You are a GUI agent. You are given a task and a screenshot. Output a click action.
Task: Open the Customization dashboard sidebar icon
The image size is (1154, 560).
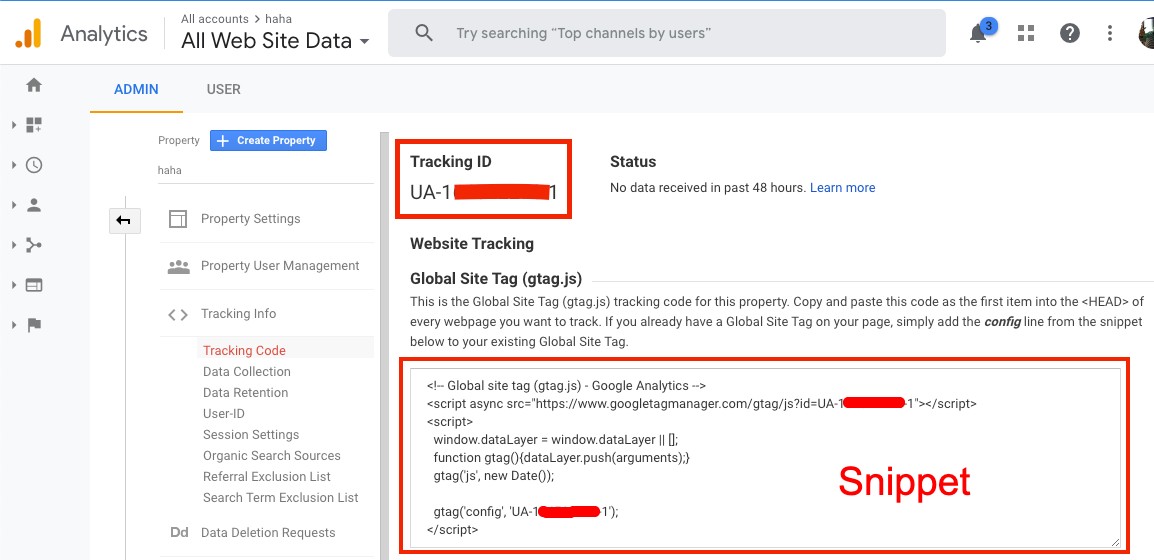34,125
